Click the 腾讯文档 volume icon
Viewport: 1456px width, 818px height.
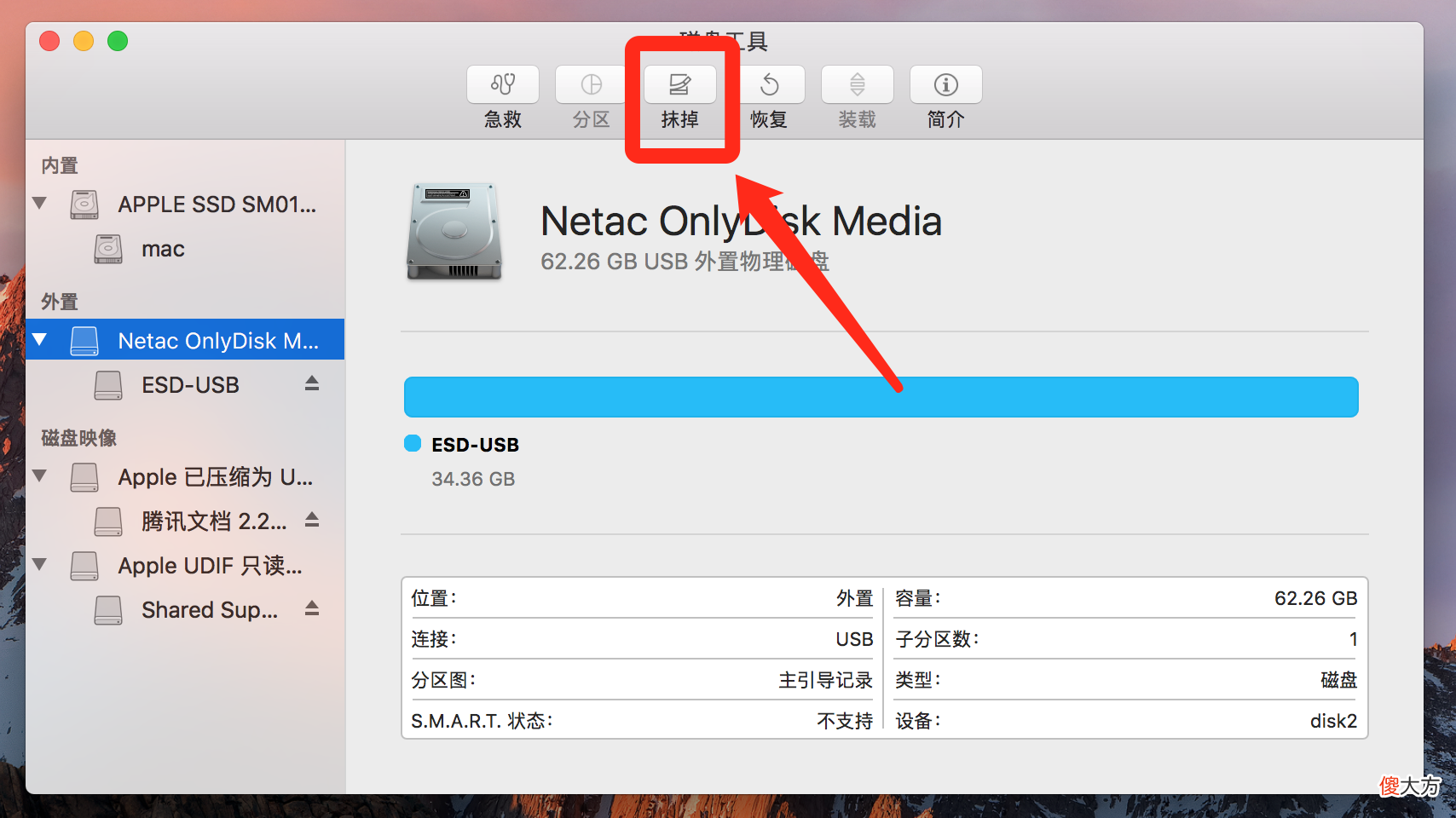(108, 521)
